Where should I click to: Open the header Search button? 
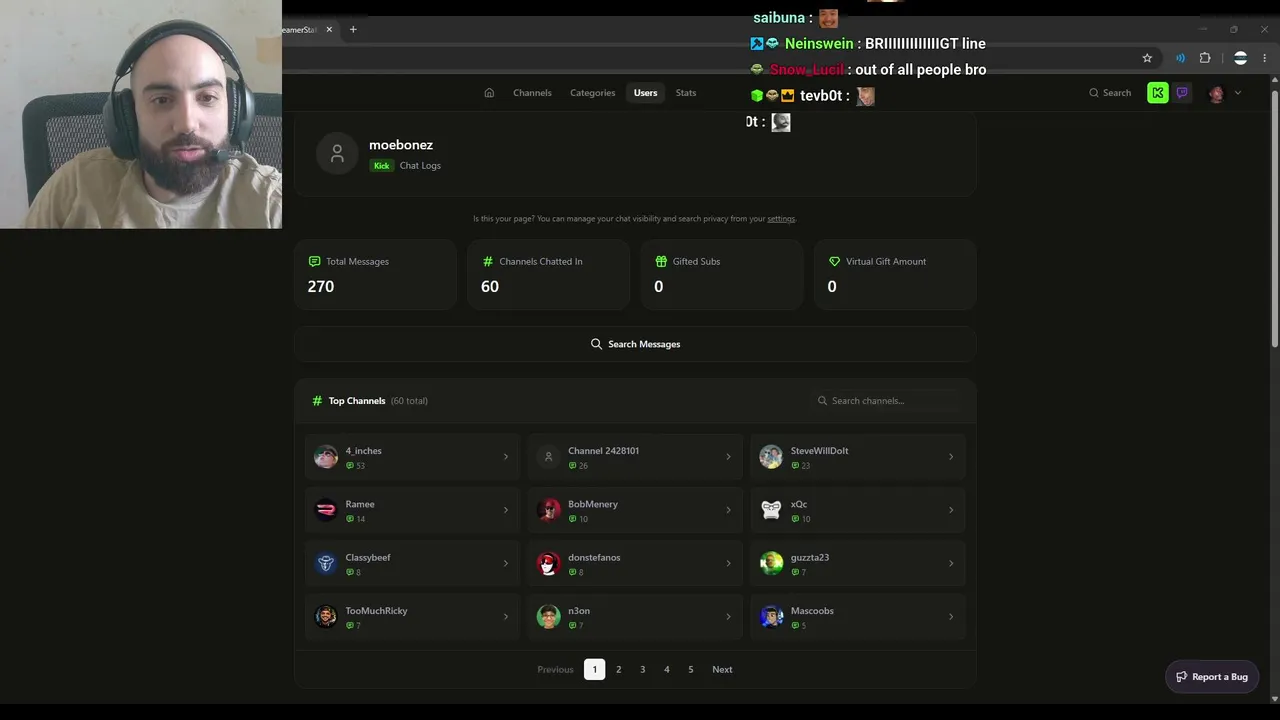(1110, 93)
